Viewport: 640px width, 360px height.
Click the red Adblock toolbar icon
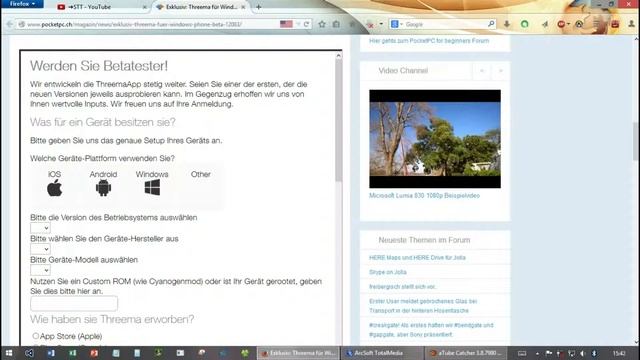click(x=562, y=24)
